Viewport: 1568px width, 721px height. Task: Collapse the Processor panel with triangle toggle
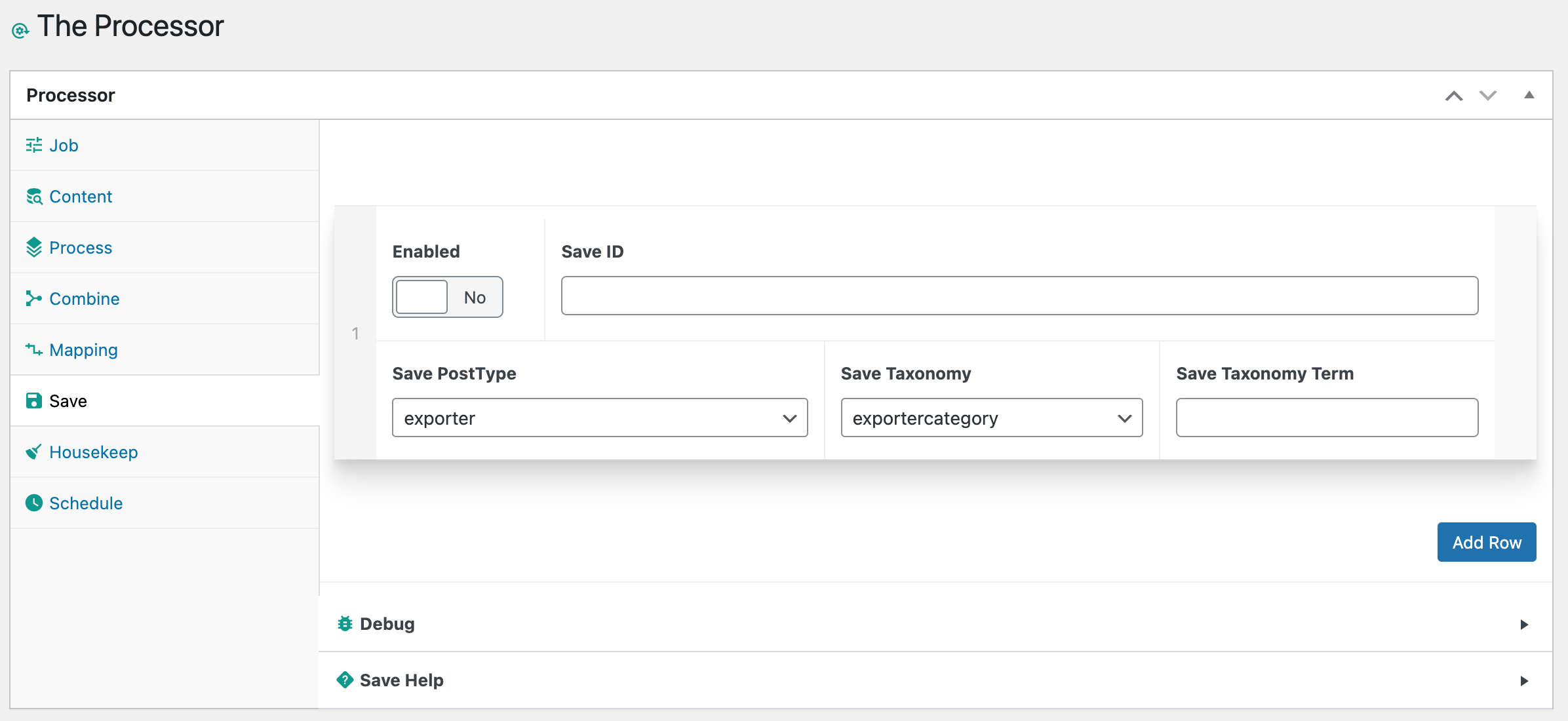pos(1529,95)
